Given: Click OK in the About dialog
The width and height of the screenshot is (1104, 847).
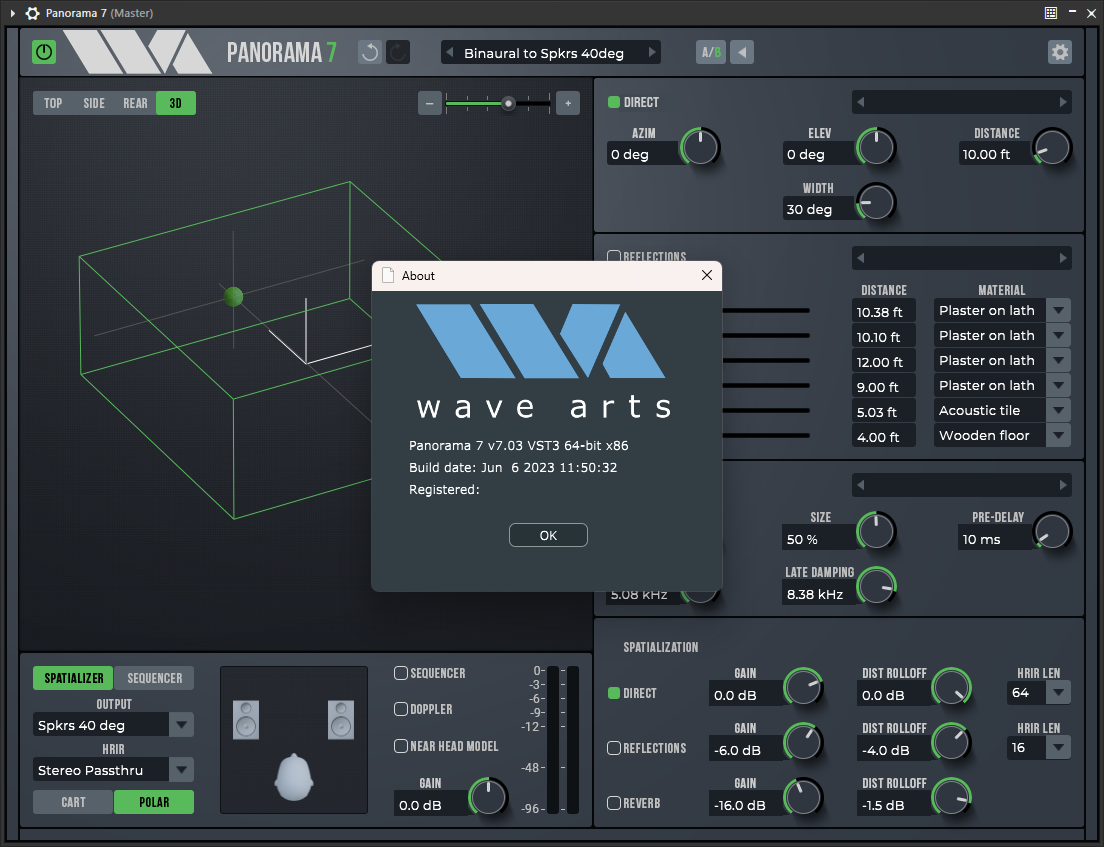Looking at the screenshot, I should click(x=548, y=535).
